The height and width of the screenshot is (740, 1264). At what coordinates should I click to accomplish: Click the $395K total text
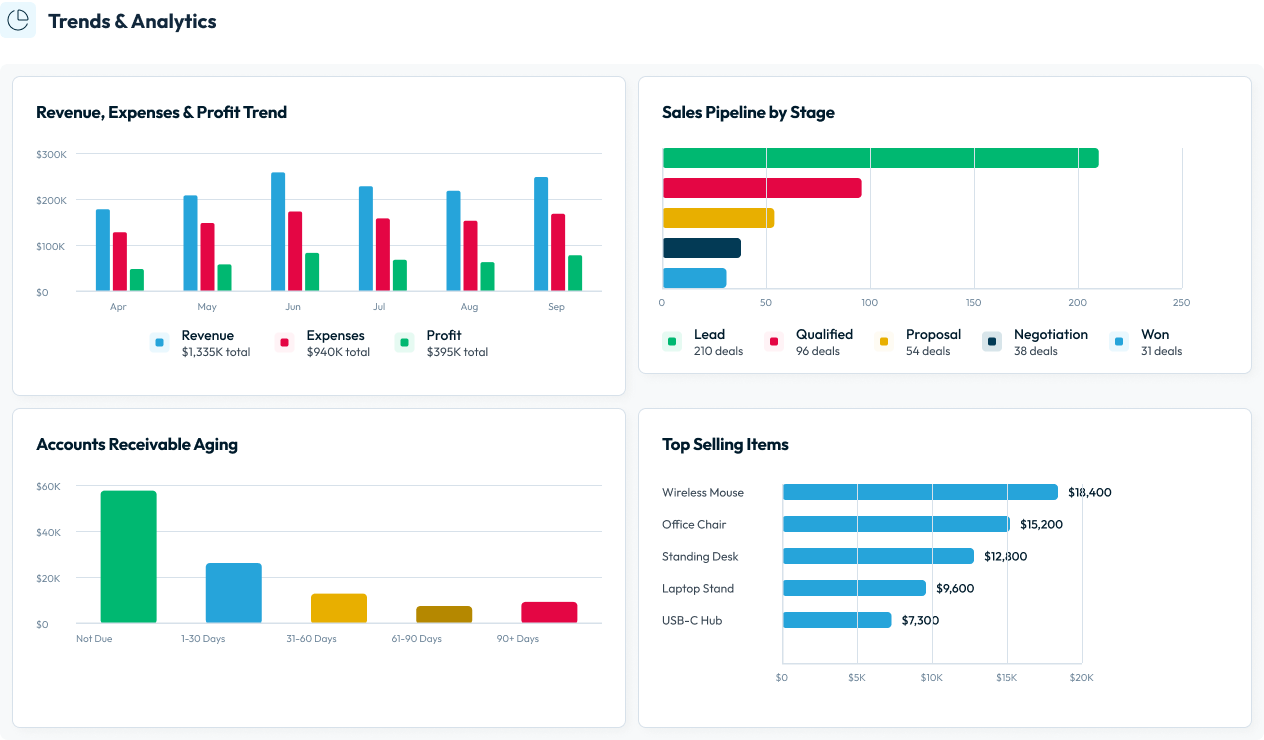tap(457, 352)
